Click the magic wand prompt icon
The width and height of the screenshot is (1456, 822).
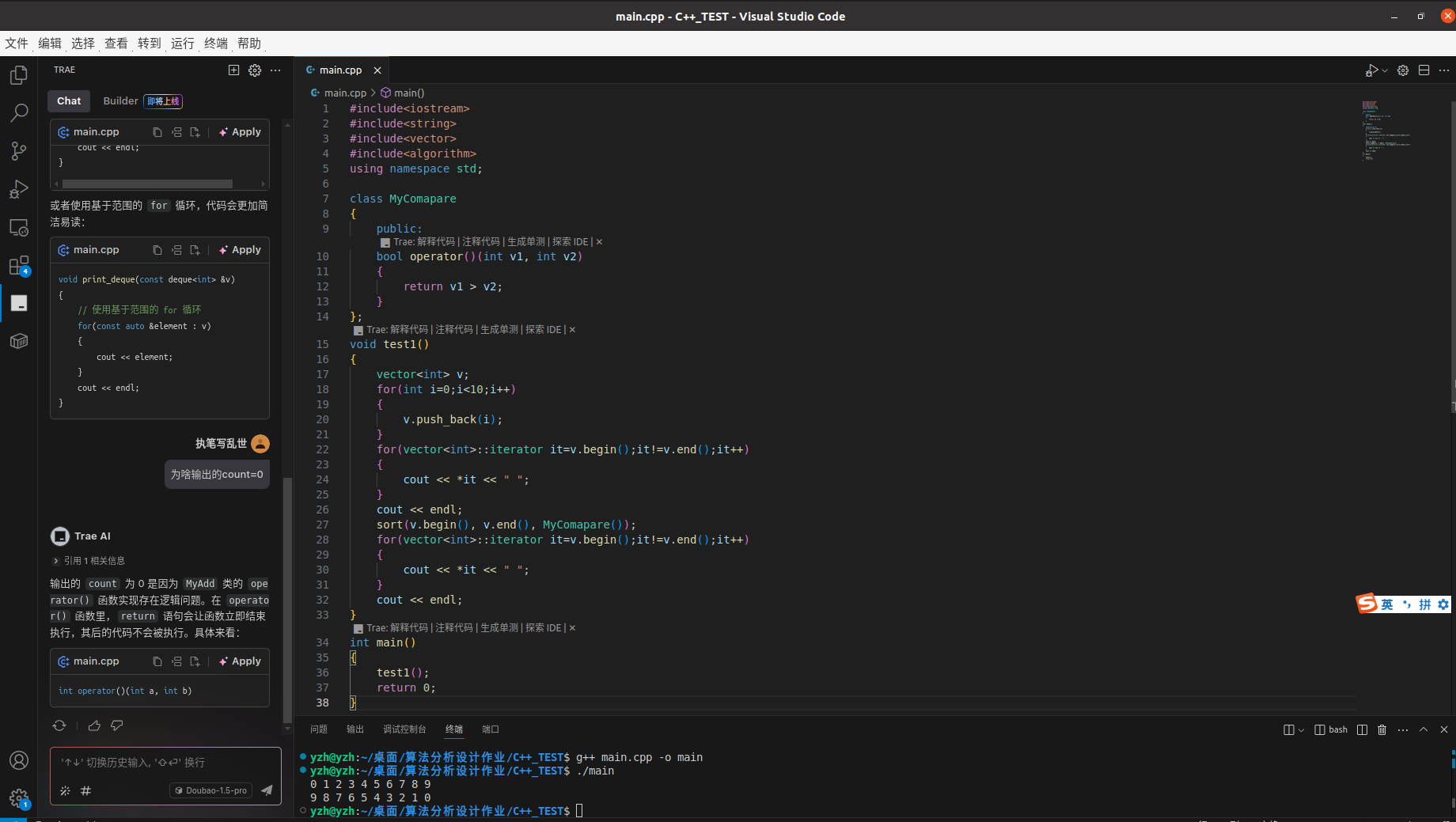65,790
